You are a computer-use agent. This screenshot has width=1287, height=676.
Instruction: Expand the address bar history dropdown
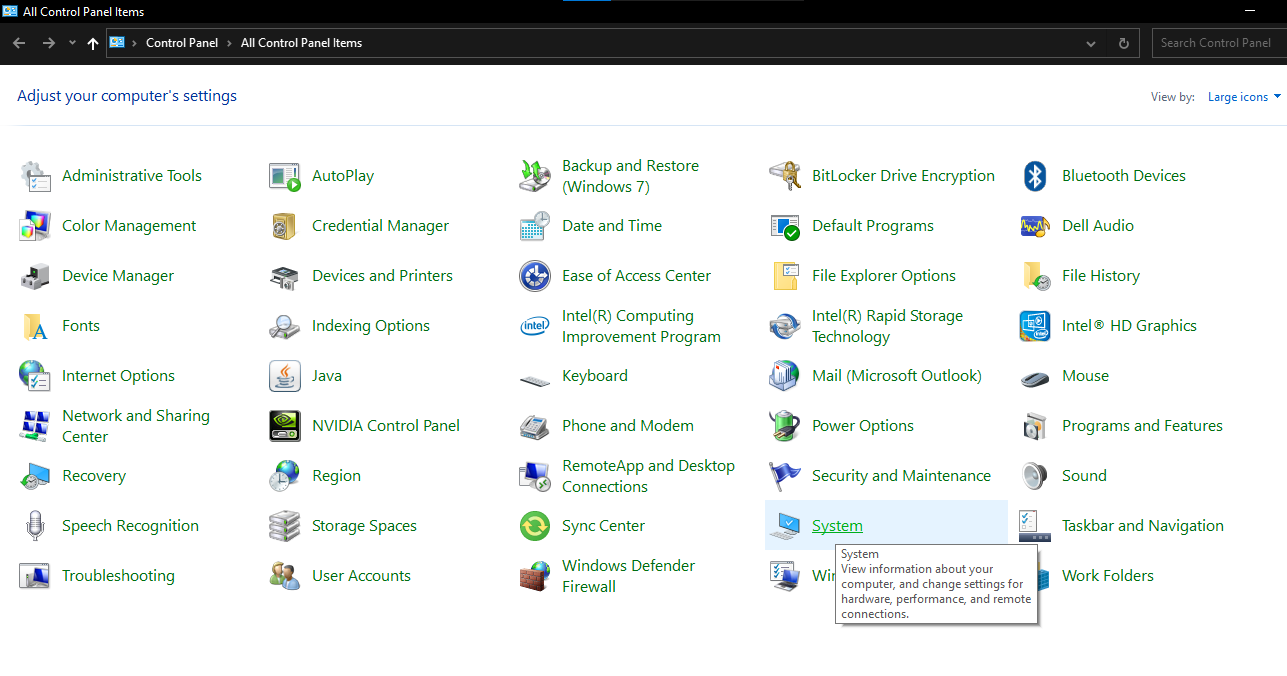coord(1091,44)
